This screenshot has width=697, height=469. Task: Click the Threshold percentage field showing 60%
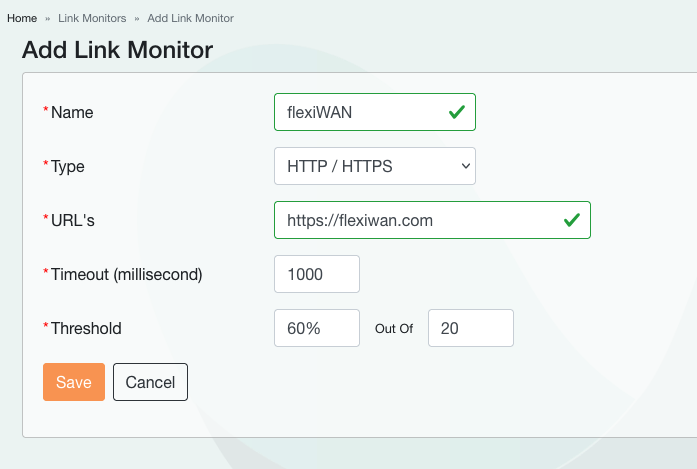pyautogui.click(x=316, y=328)
